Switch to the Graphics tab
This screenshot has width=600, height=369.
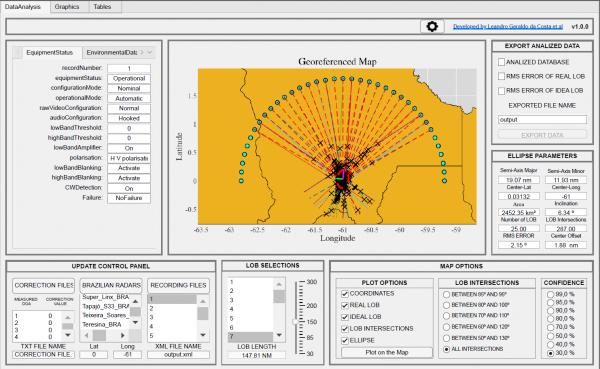pyautogui.click(x=67, y=7)
